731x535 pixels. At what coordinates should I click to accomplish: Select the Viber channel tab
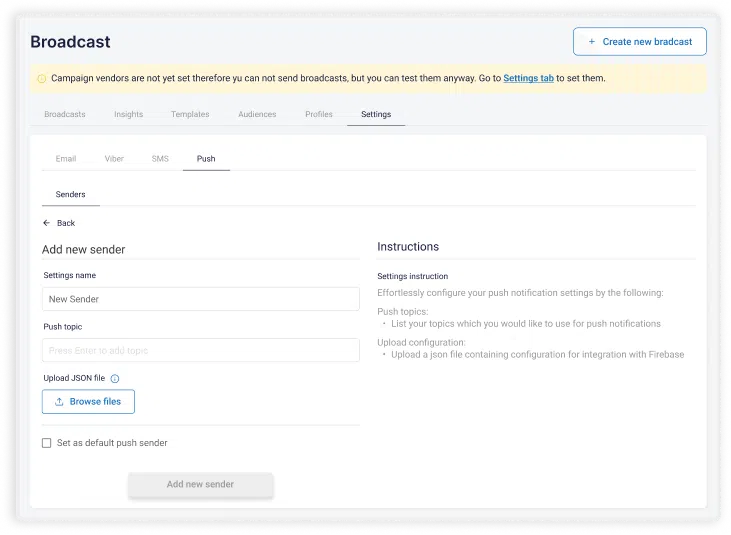[114, 159]
